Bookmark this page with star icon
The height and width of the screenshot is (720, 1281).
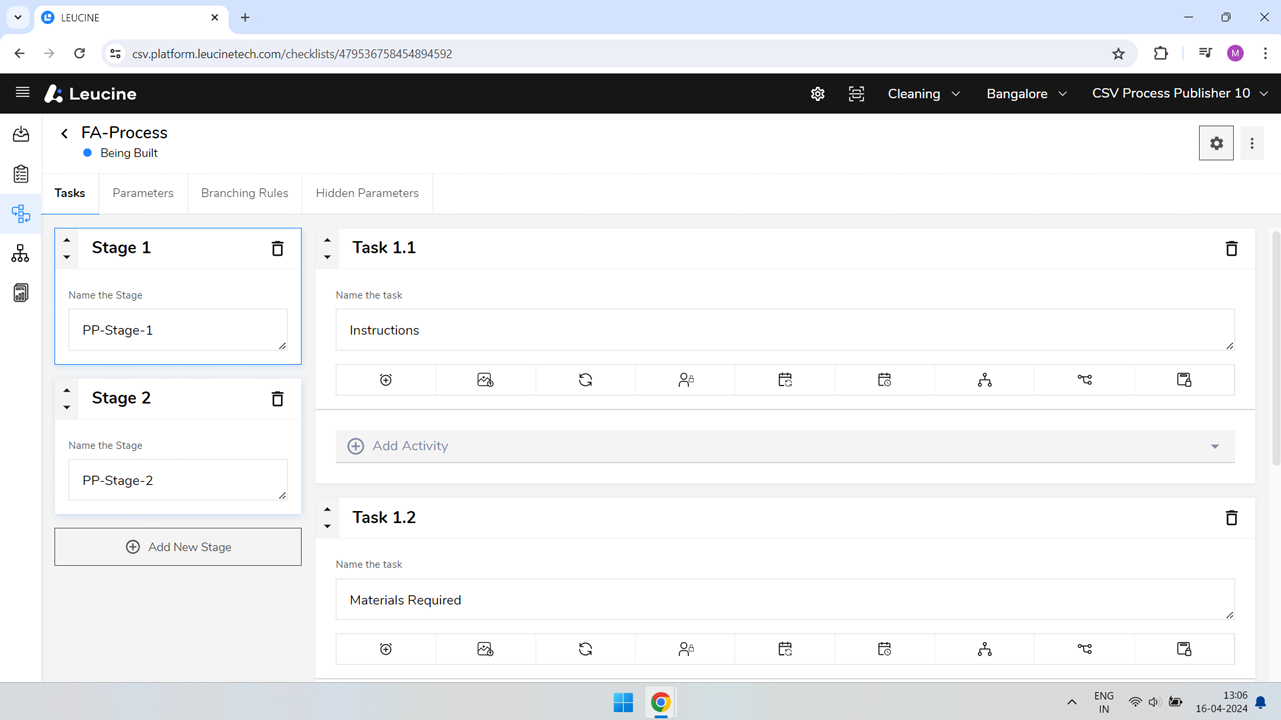pyautogui.click(x=1118, y=54)
